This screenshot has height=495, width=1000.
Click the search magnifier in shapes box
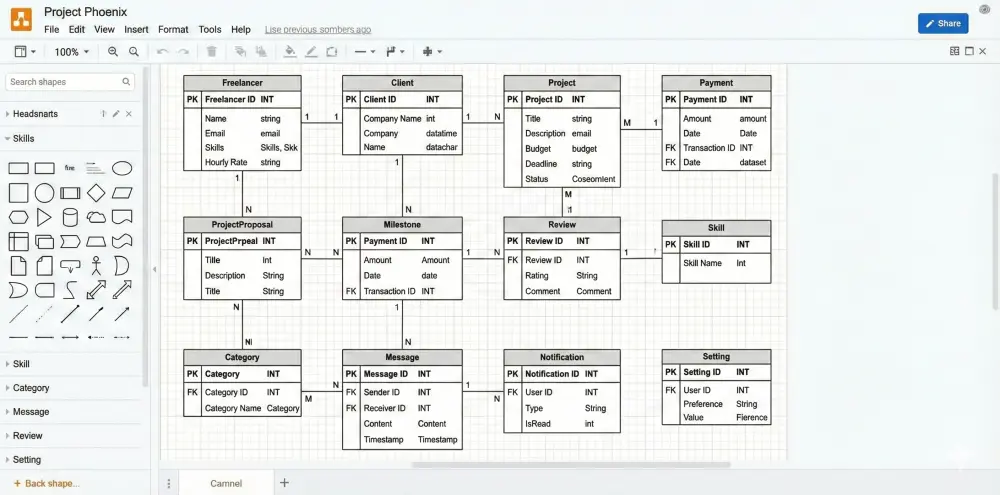tap(126, 82)
